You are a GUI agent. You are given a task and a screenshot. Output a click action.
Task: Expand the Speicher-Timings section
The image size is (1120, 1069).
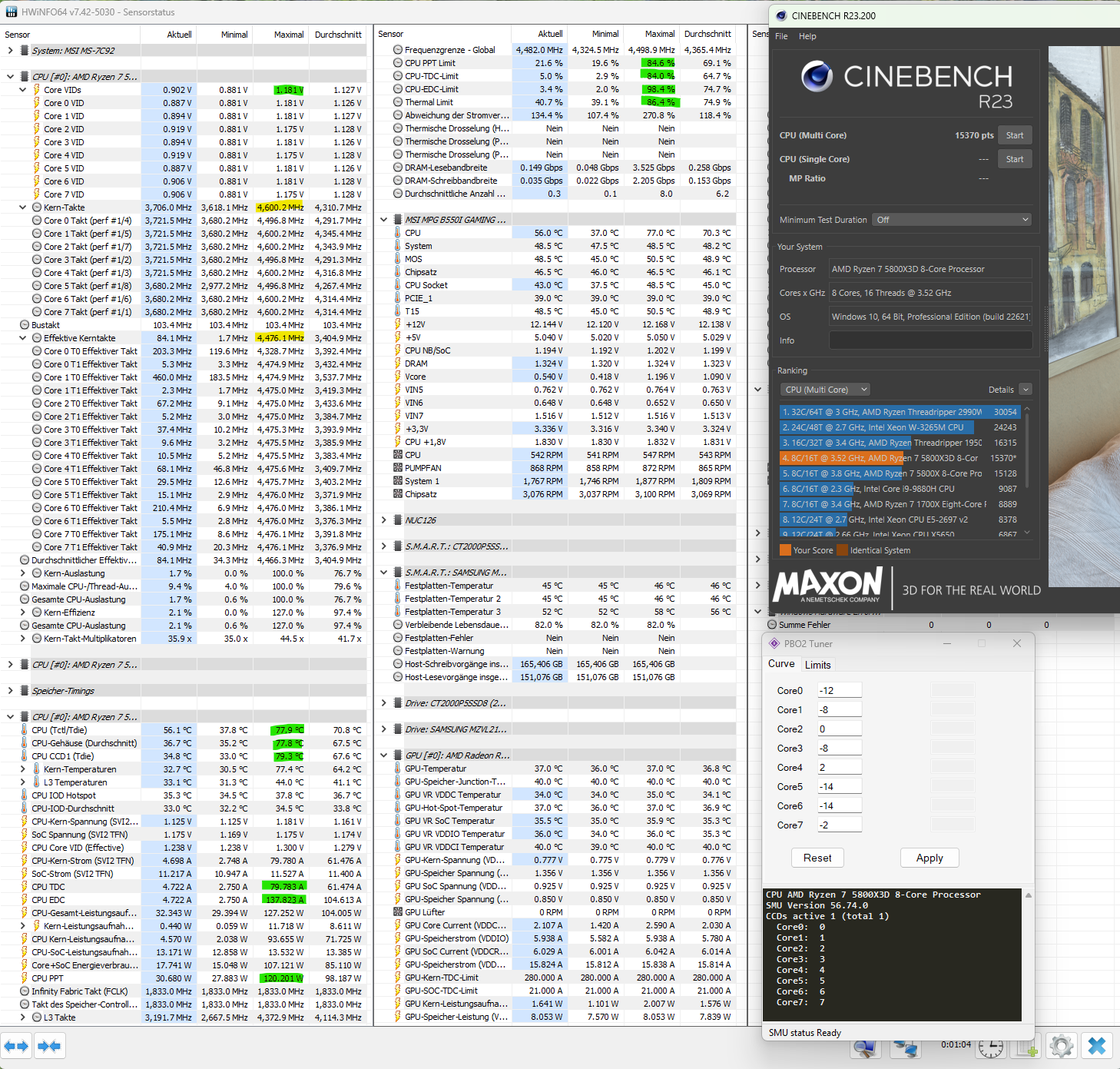point(10,691)
